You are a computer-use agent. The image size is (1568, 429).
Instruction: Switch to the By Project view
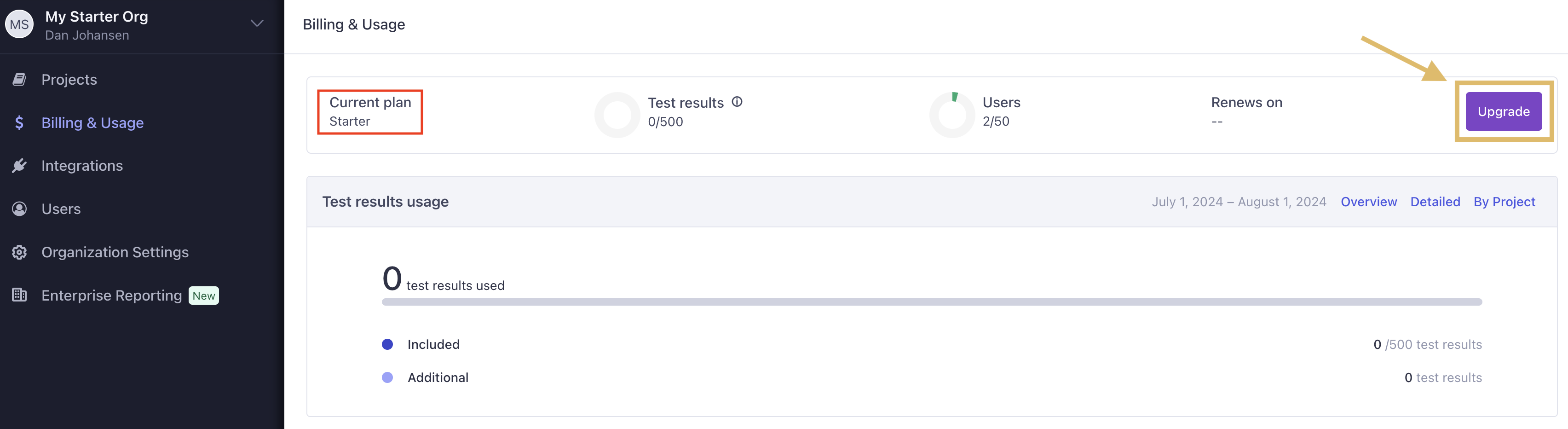click(1504, 202)
